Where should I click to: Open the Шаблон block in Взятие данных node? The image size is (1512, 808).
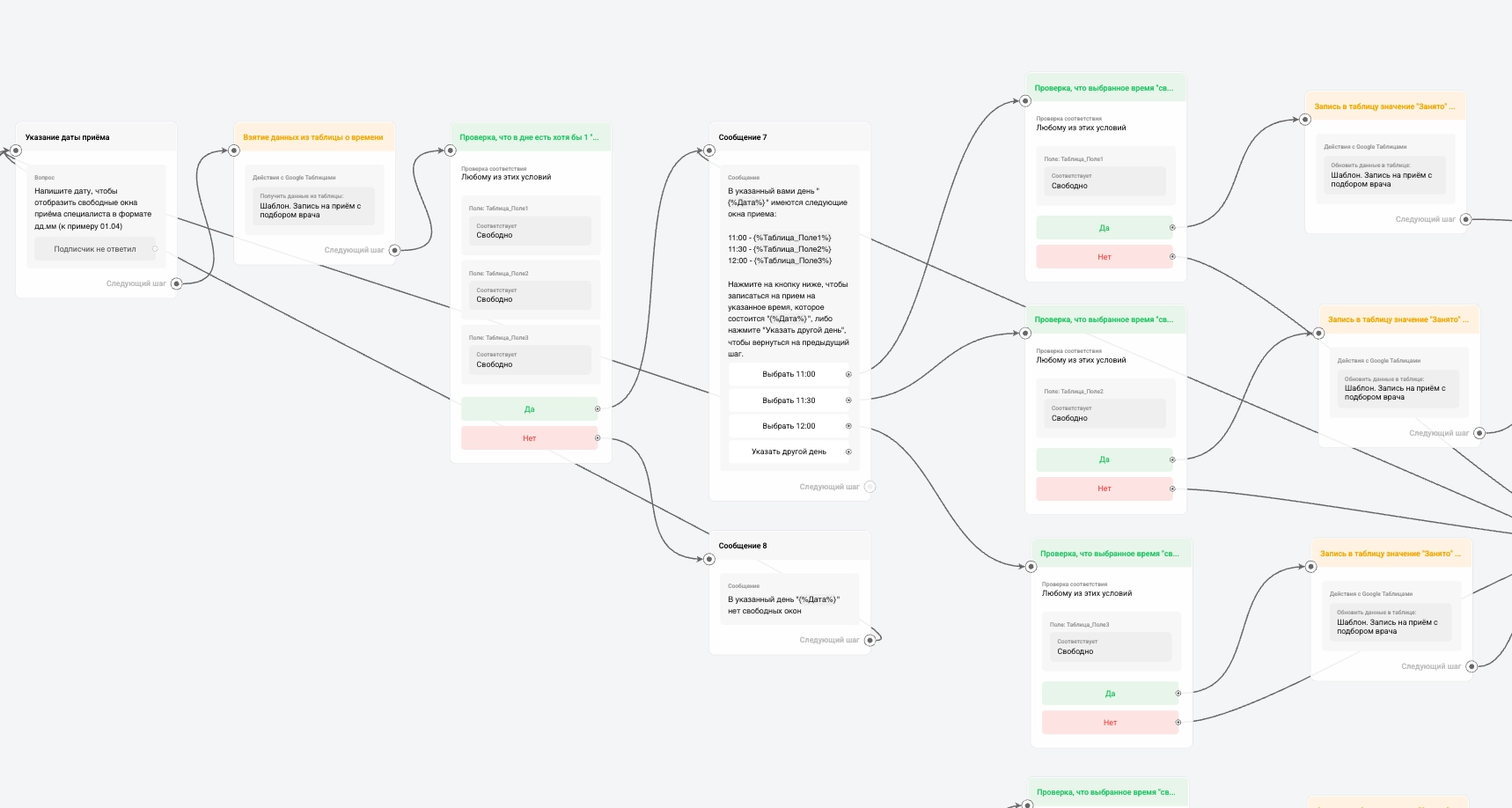pos(313,209)
